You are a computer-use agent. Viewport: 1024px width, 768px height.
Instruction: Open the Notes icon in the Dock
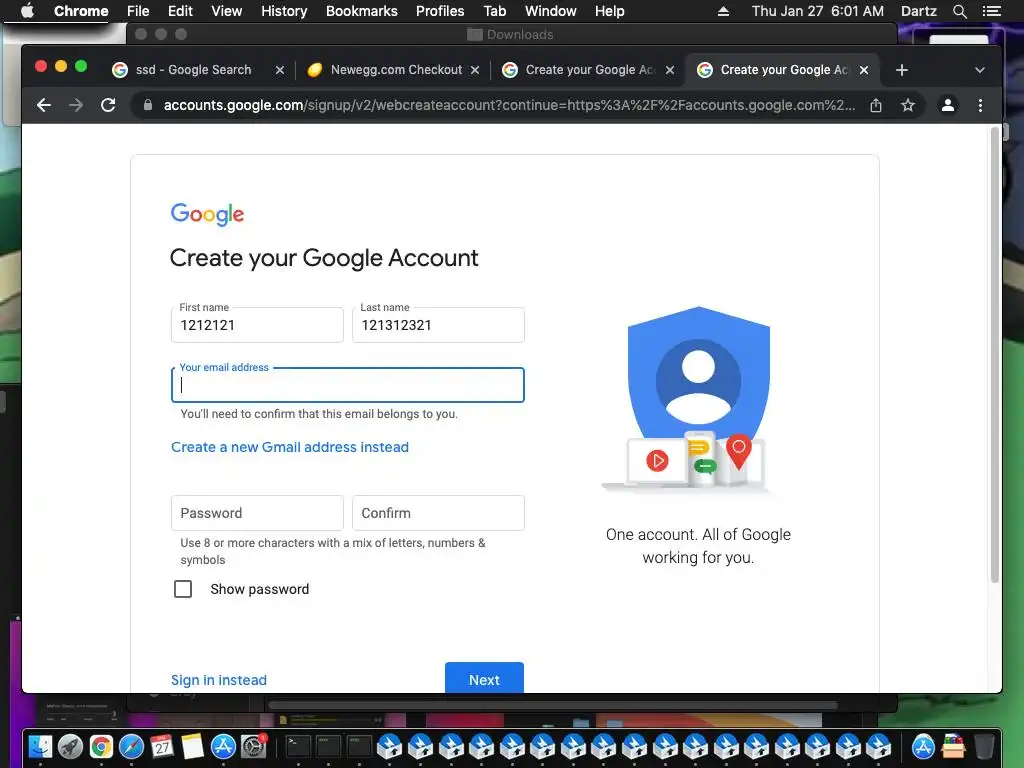click(x=193, y=746)
